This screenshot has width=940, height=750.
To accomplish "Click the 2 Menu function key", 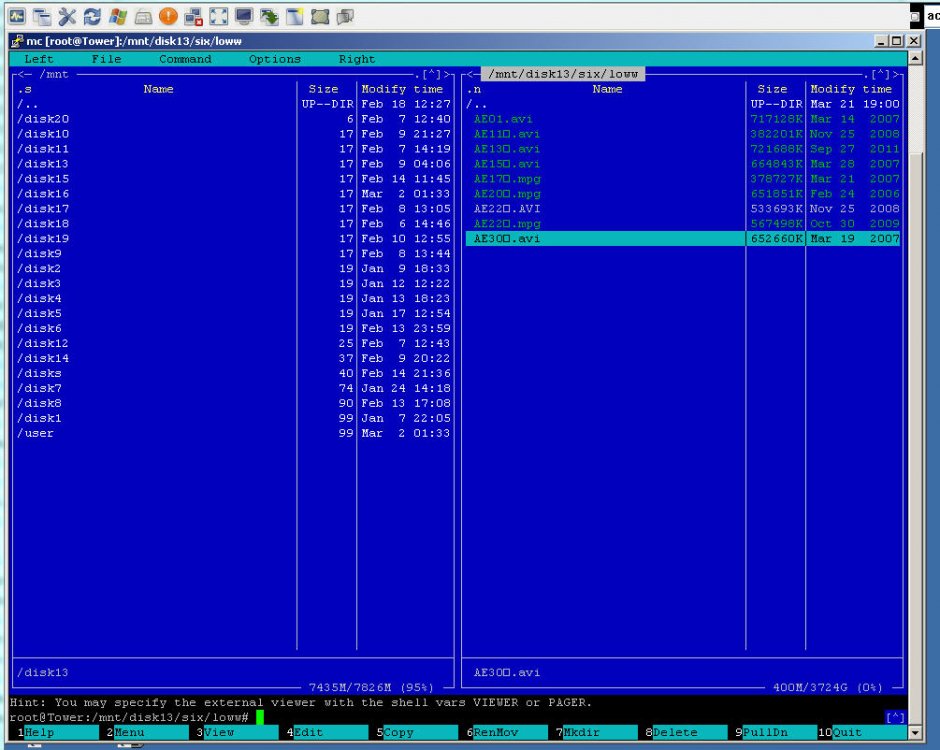I will point(147,732).
